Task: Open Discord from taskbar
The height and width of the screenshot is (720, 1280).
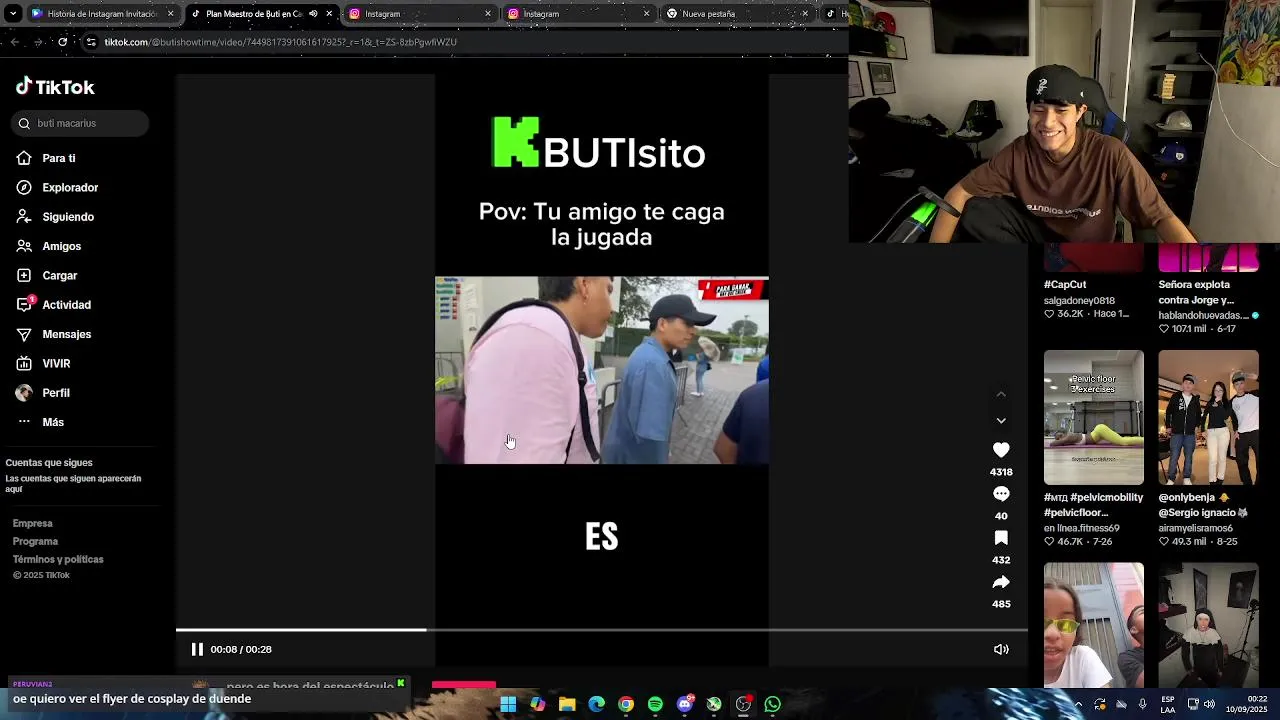Action: [x=685, y=704]
